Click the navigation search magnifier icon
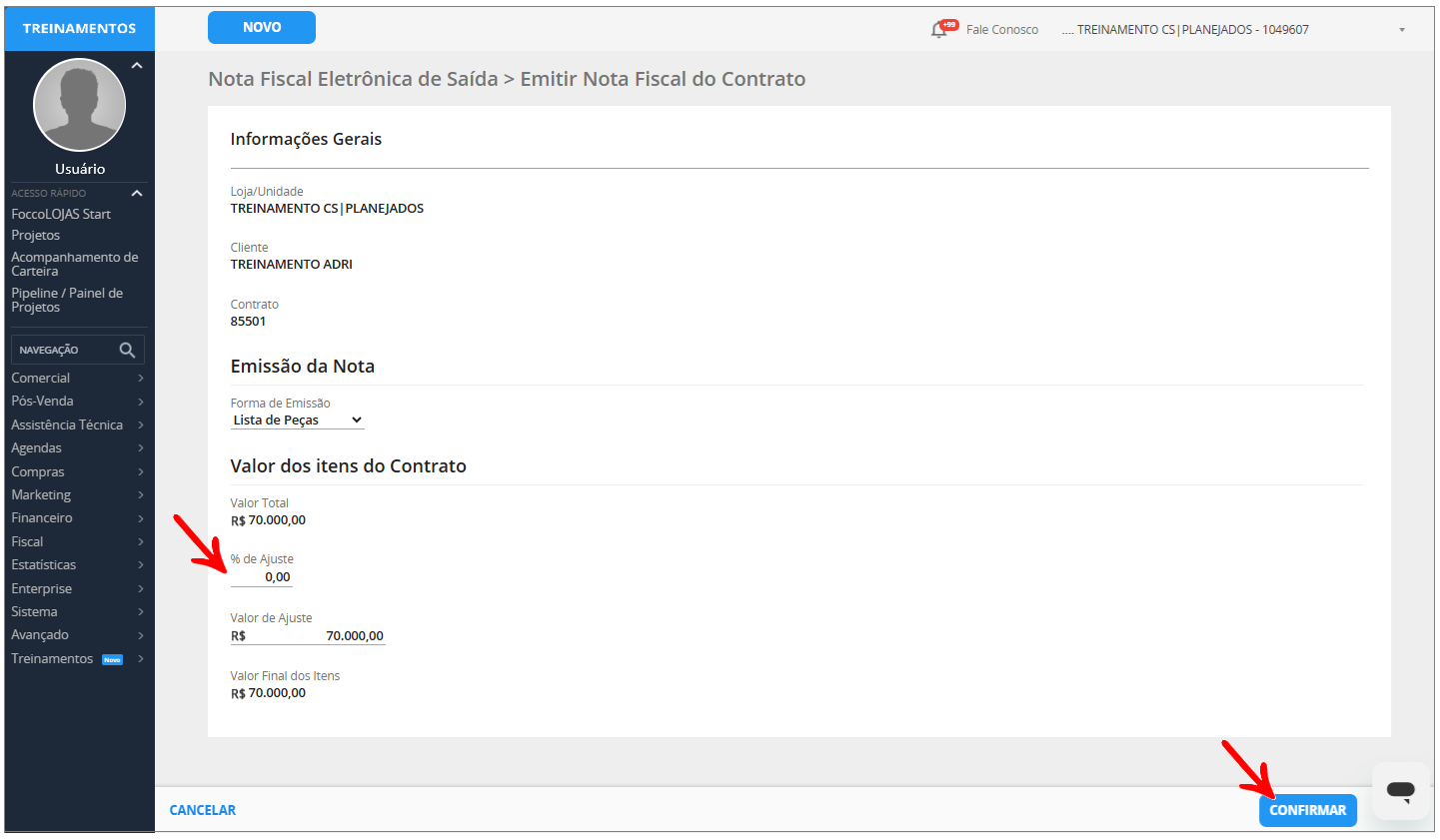The image size is (1440, 840). pyautogui.click(x=127, y=350)
